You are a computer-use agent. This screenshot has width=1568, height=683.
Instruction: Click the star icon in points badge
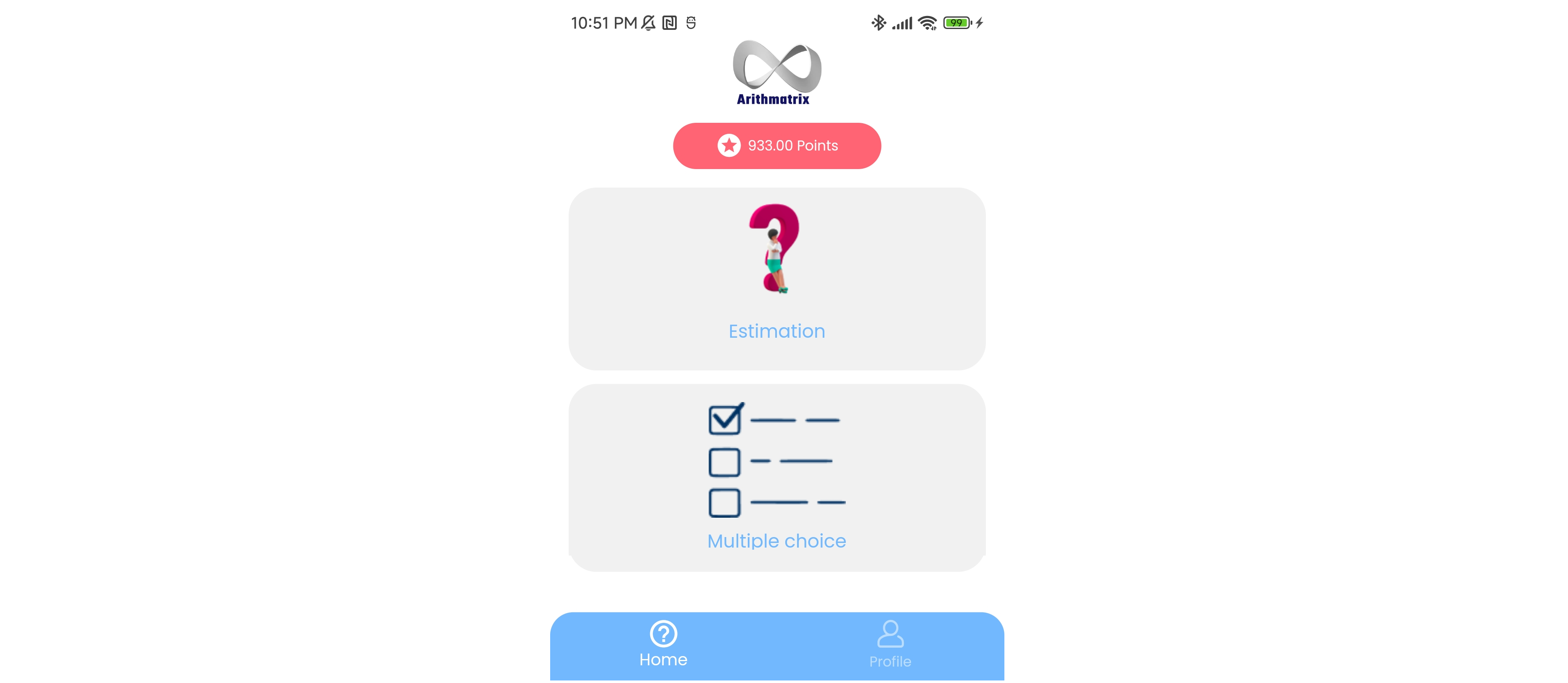(x=727, y=145)
